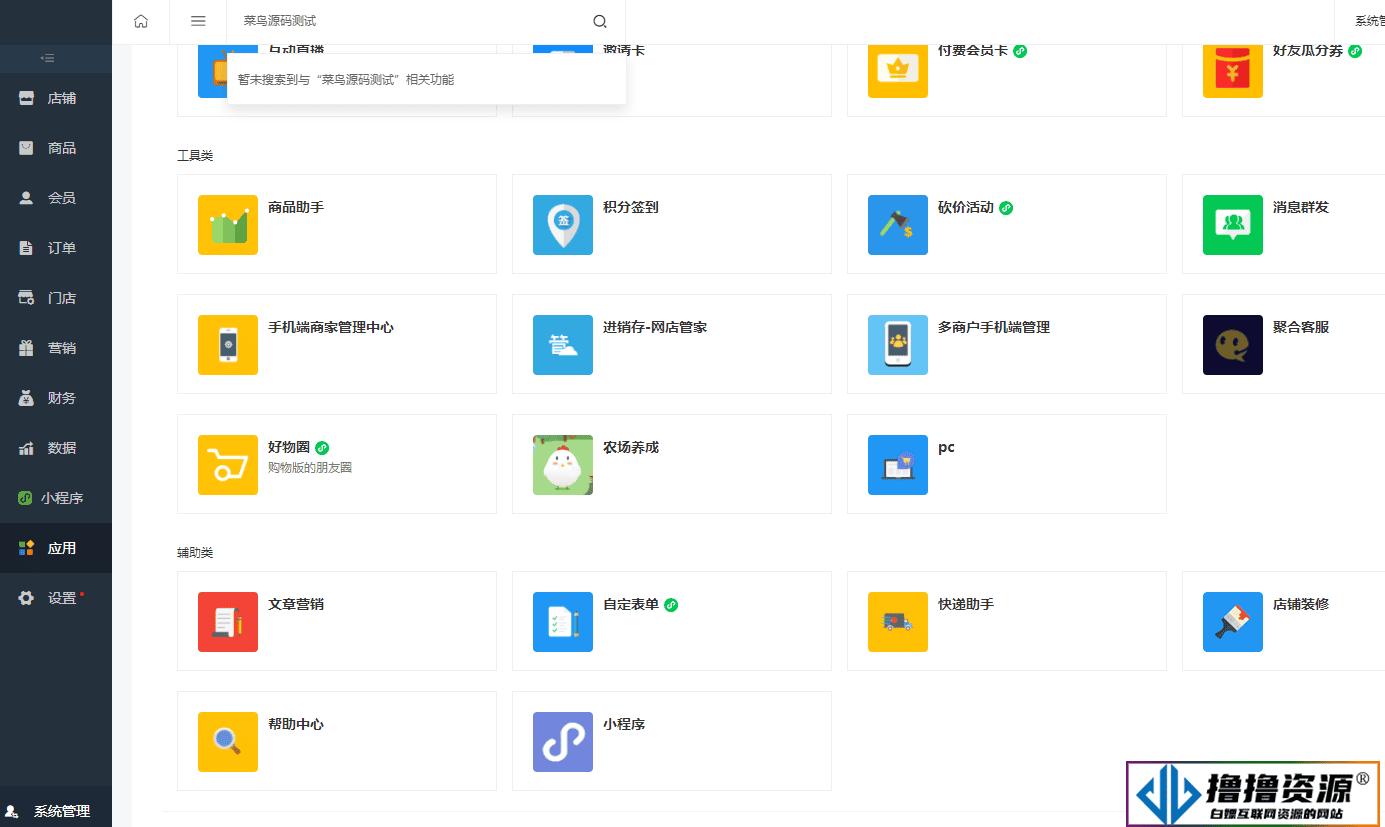The image size is (1385, 827).
Task: Open 财务 in the sidebar
Action: 56,398
